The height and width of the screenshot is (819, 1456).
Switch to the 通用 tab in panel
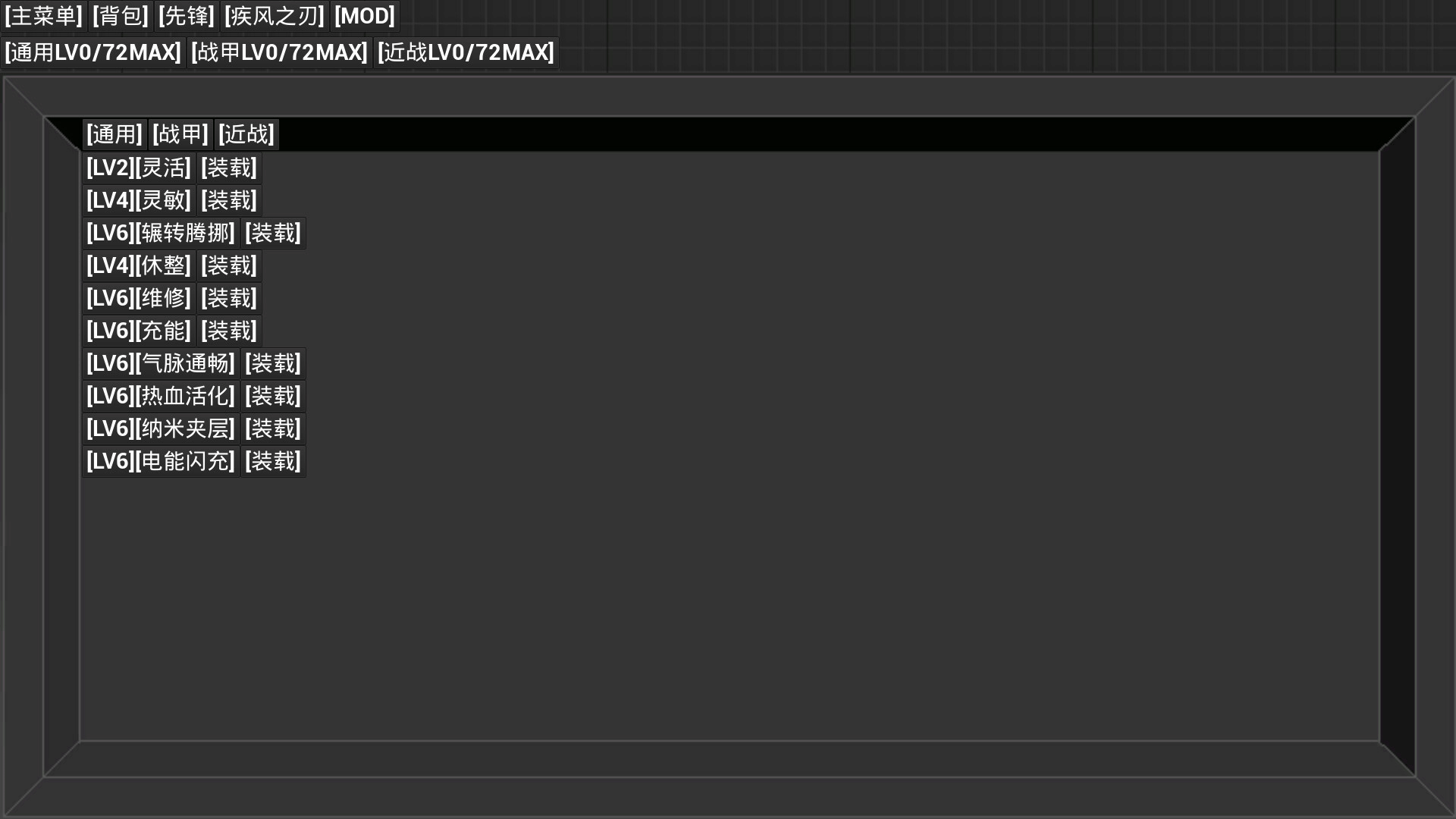click(115, 134)
